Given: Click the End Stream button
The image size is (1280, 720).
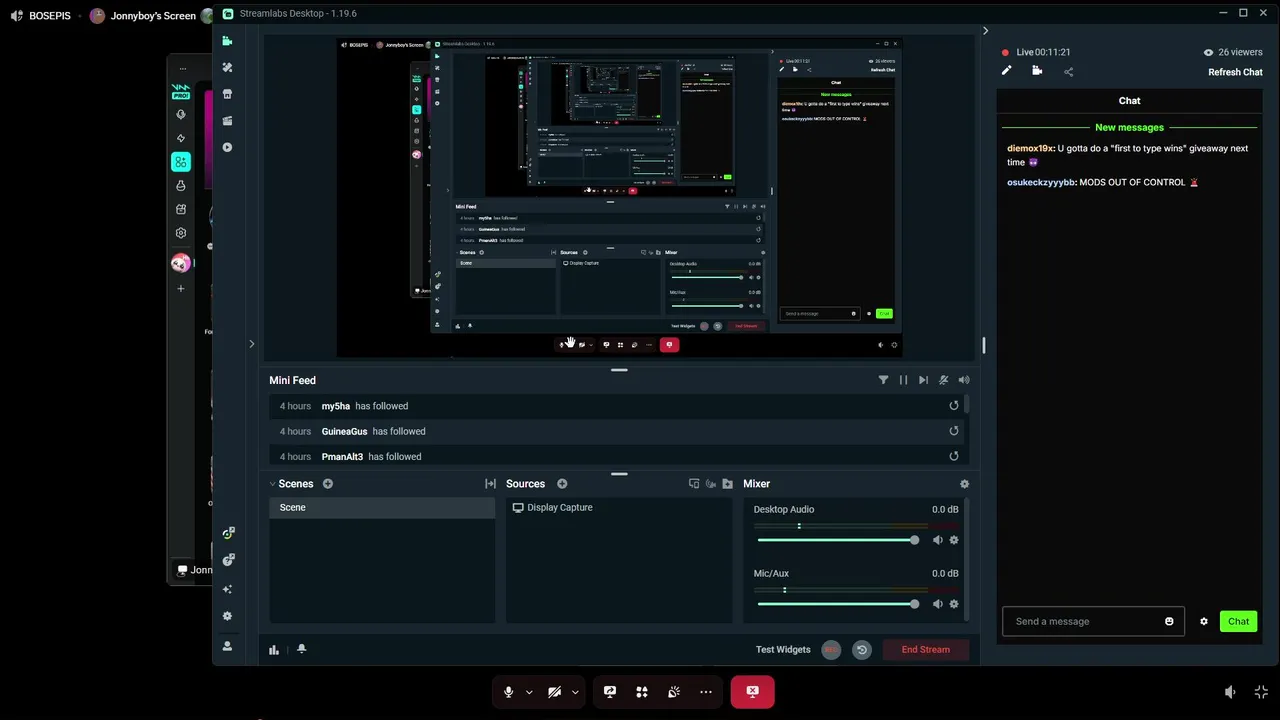Looking at the screenshot, I should pyautogui.click(x=926, y=650).
